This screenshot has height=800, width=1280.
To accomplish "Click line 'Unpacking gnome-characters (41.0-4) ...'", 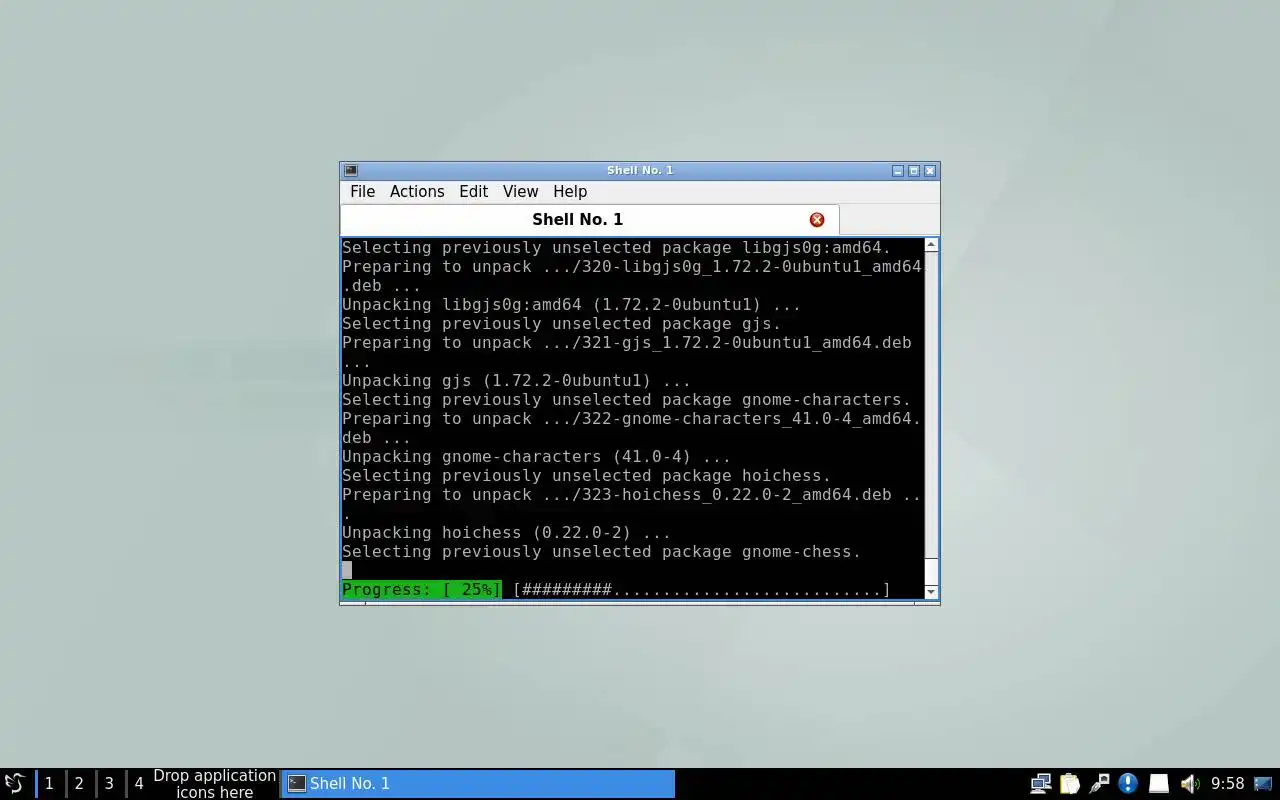I will tap(536, 457).
